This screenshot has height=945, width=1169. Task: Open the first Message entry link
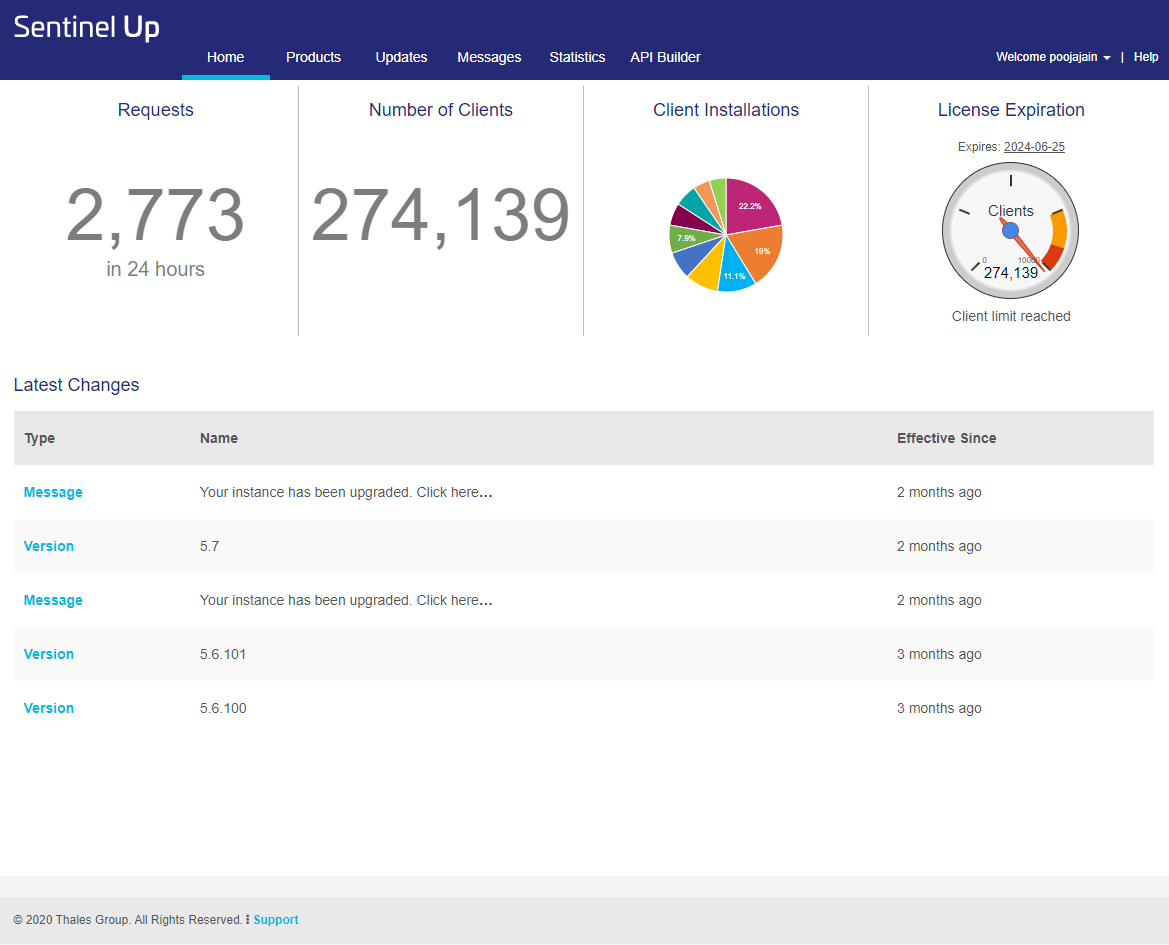point(53,493)
